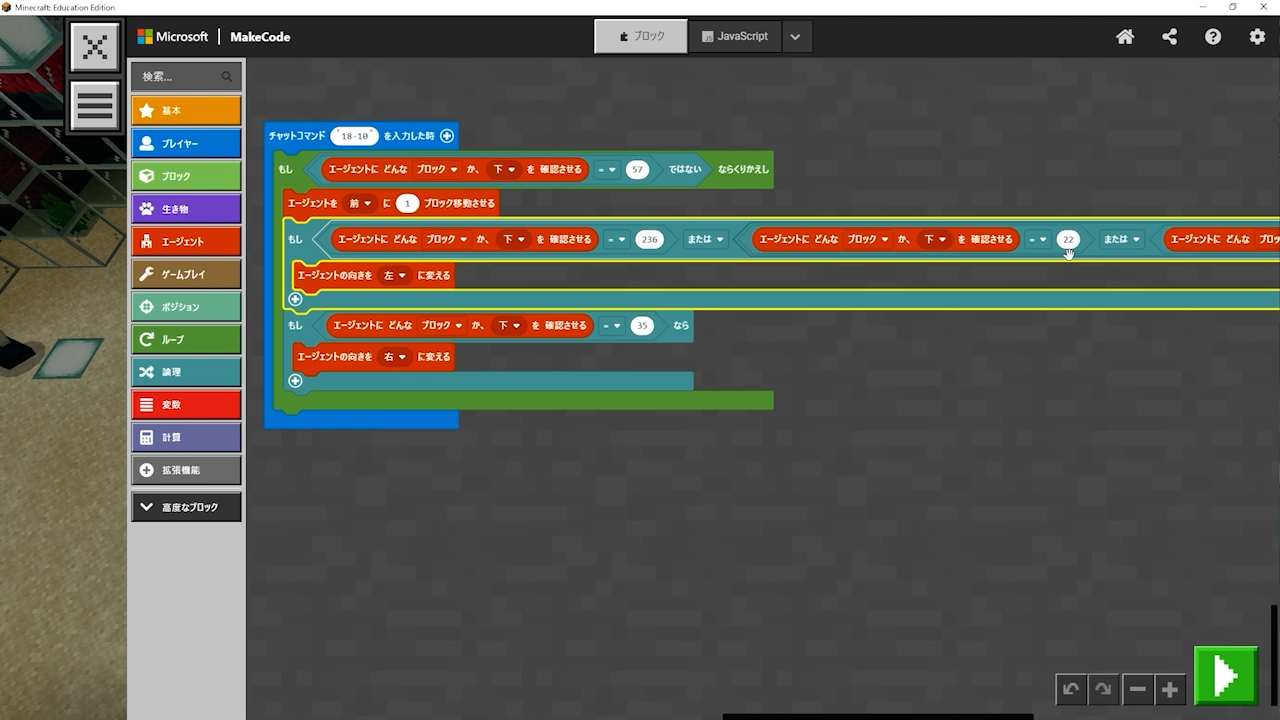The width and height of the screenshot is (1280, 720).
Task: Edit the value 236 in the comparison
Action: point(649,240)
